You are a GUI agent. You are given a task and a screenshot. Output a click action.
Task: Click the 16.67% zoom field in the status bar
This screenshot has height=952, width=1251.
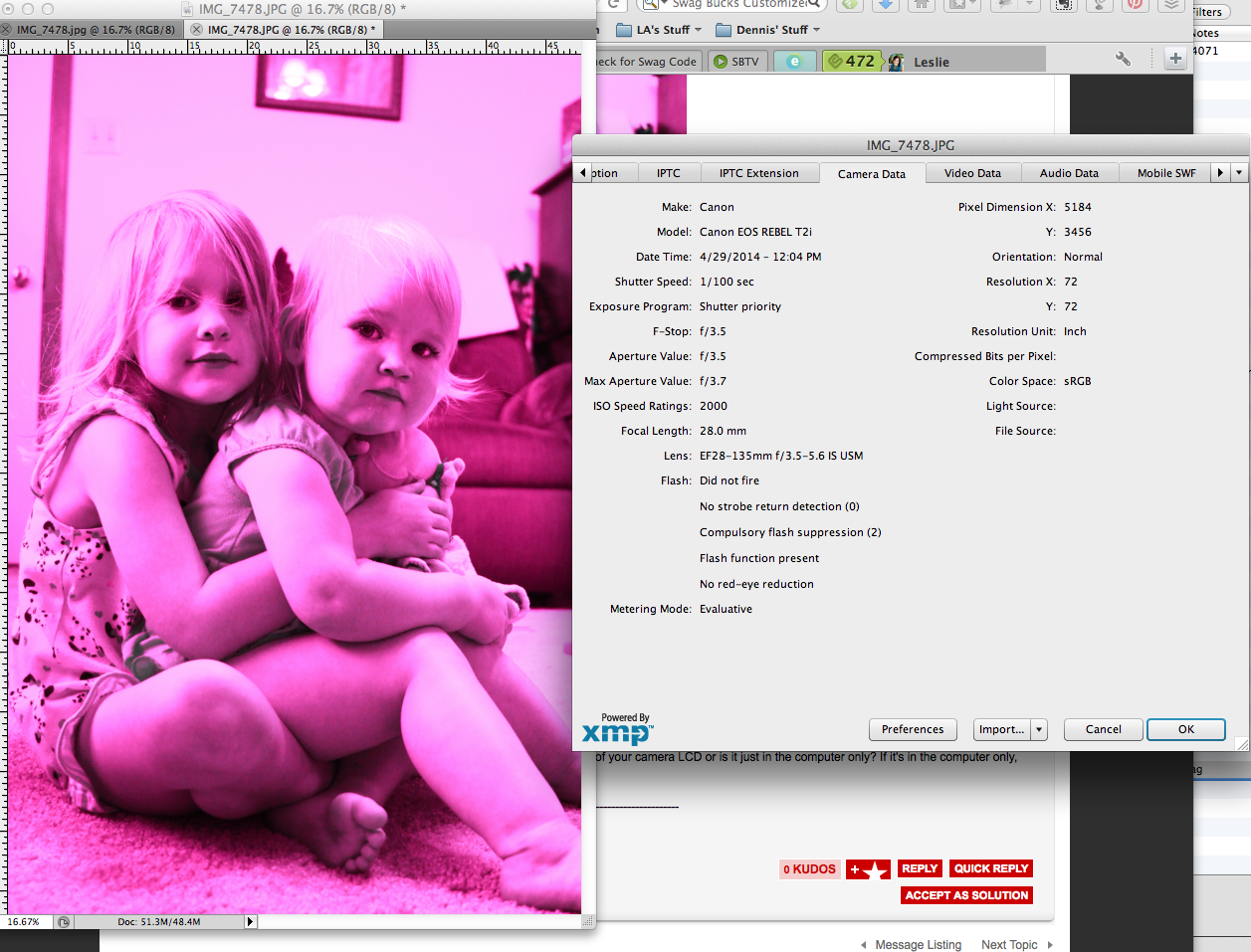pyautogui.click(x=25, y=921)
